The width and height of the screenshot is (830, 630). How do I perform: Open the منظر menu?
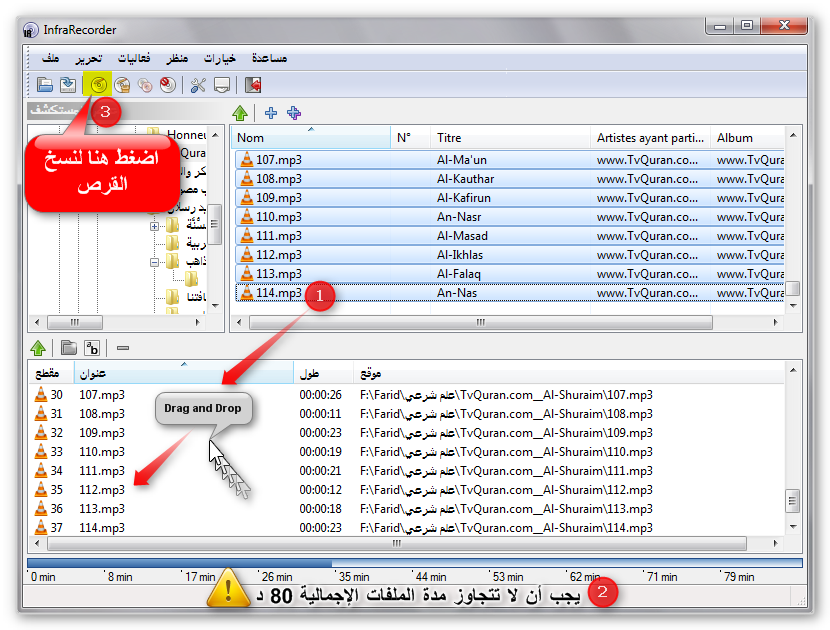click(177, 58)
